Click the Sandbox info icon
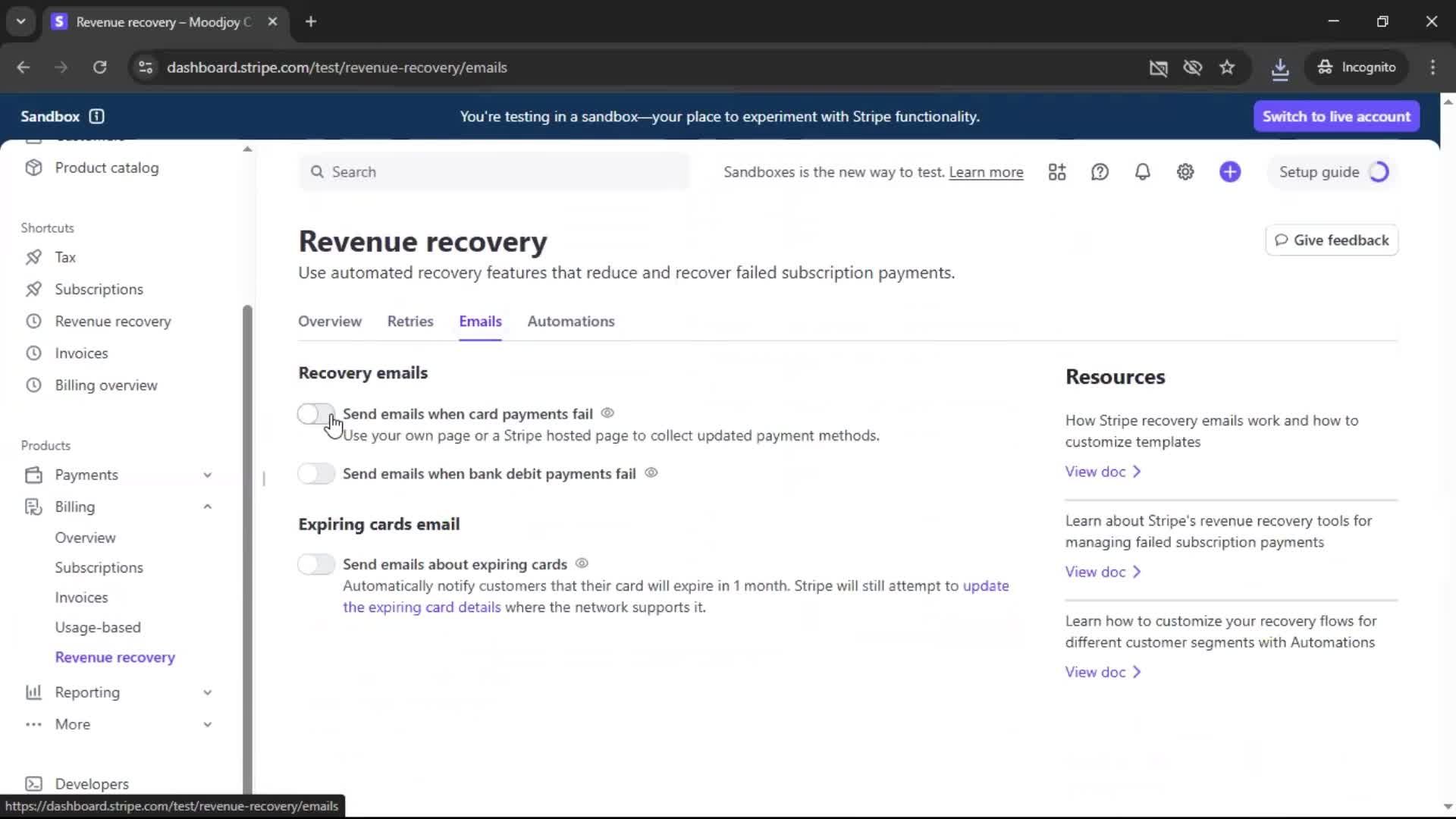Screen dimensions: 1456x819 (96, 116)
